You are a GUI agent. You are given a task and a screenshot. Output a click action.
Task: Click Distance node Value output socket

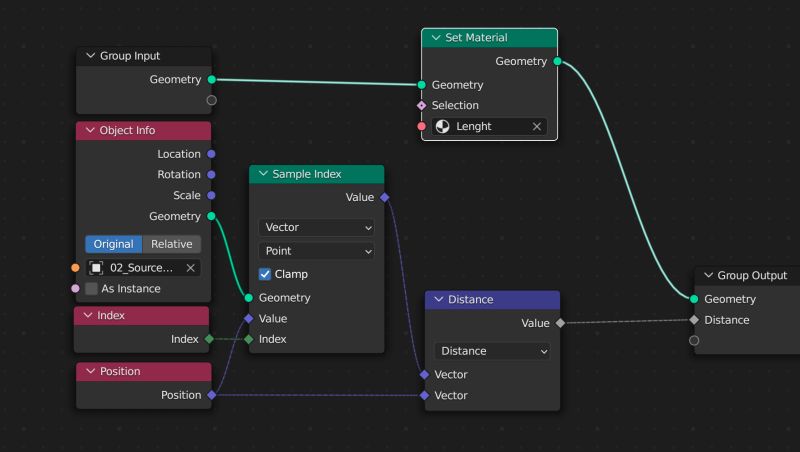[560, 323]
